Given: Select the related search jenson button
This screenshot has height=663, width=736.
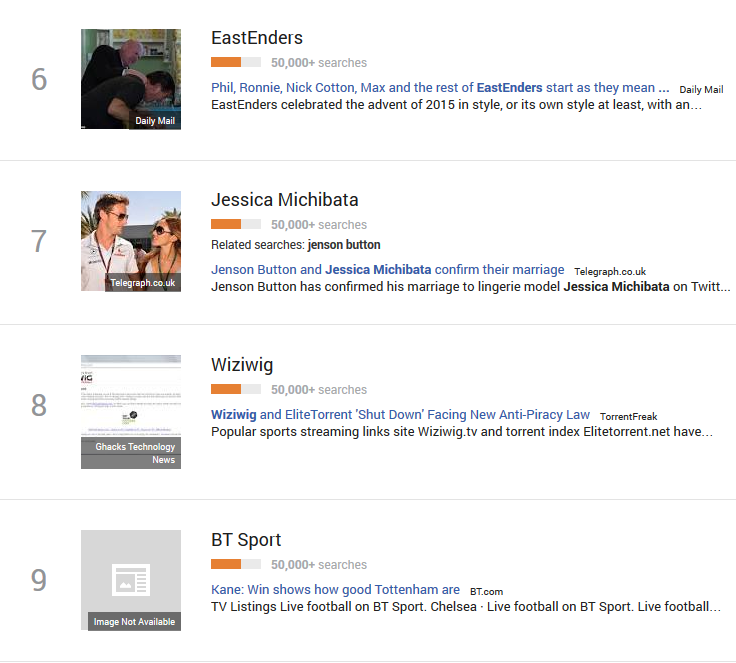Looking at the screenshot, I should [x=344, y=245].
